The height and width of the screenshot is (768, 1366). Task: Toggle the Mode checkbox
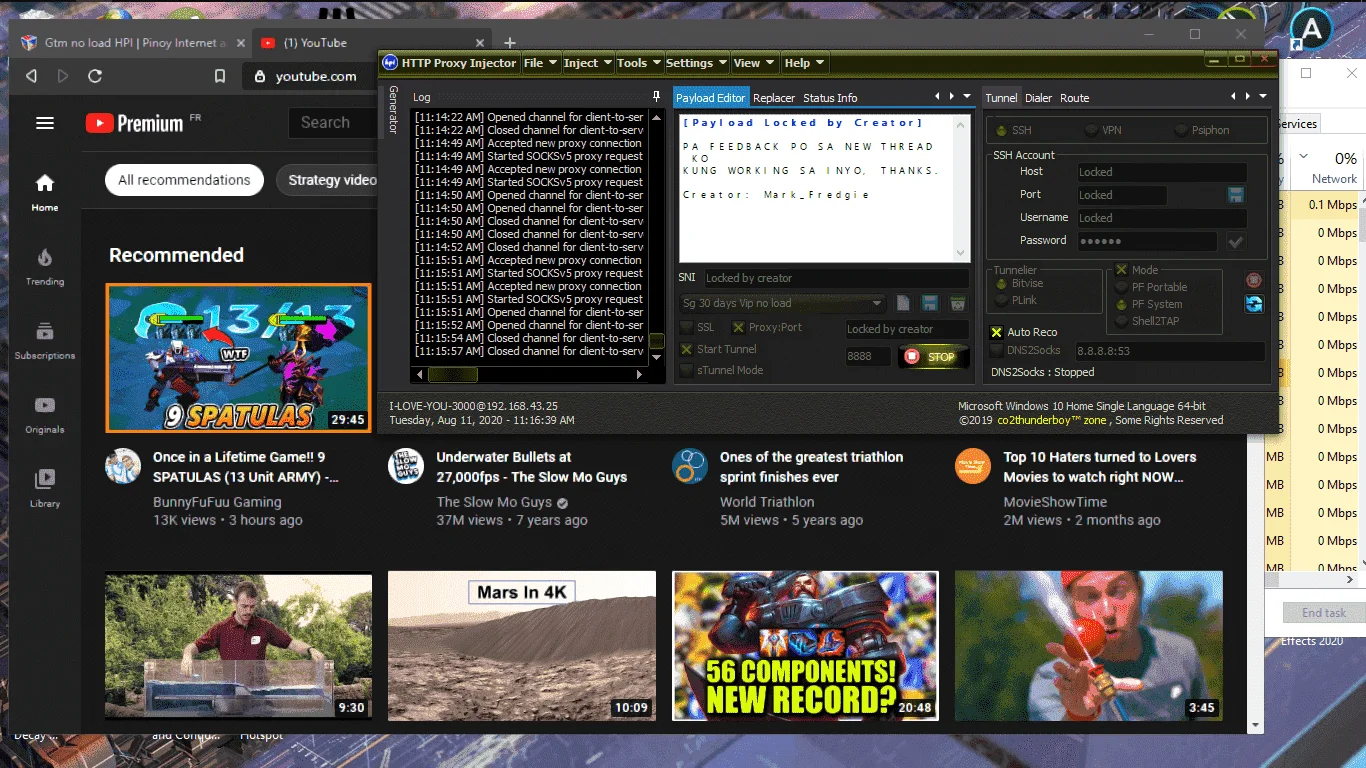point(1122,270)
